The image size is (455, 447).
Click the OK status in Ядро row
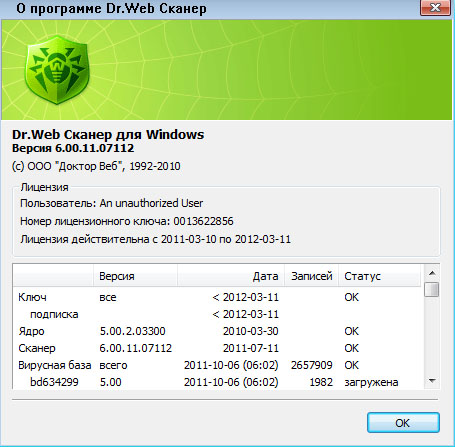pyautogui.click(x=352, y=331)
